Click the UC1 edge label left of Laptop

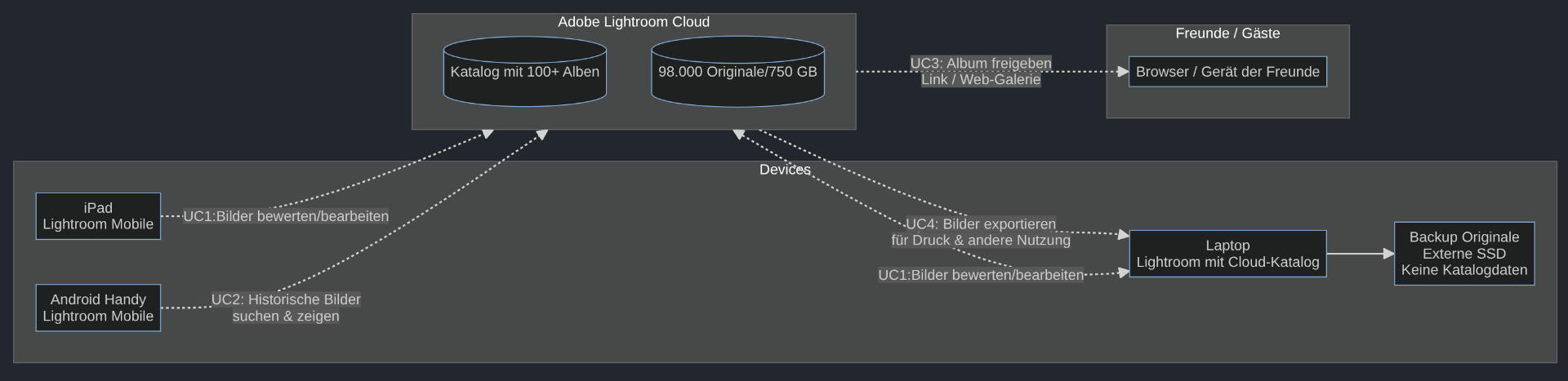tap(981, 275)
